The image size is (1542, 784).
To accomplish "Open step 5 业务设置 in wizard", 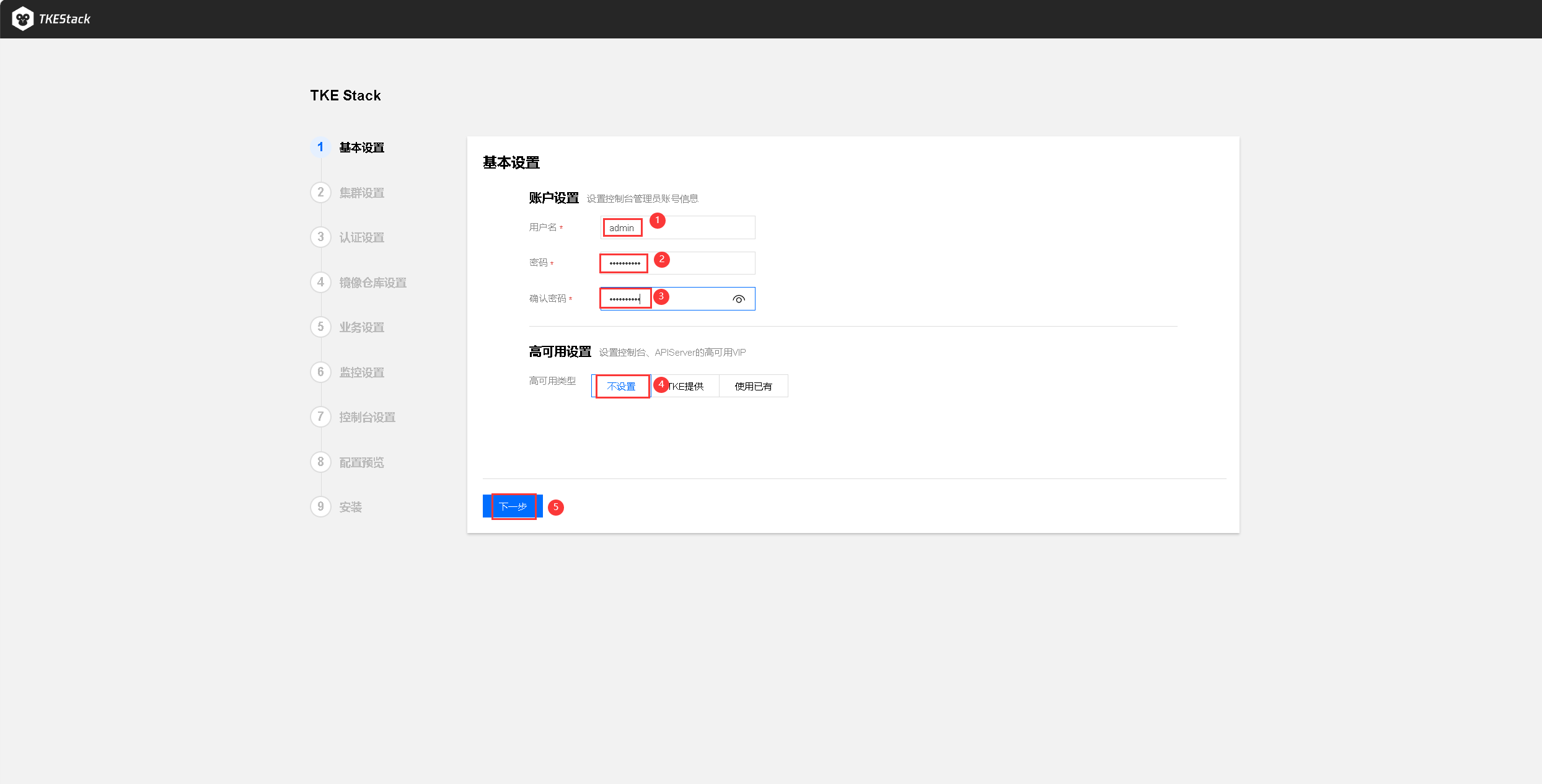I will 348,327.
